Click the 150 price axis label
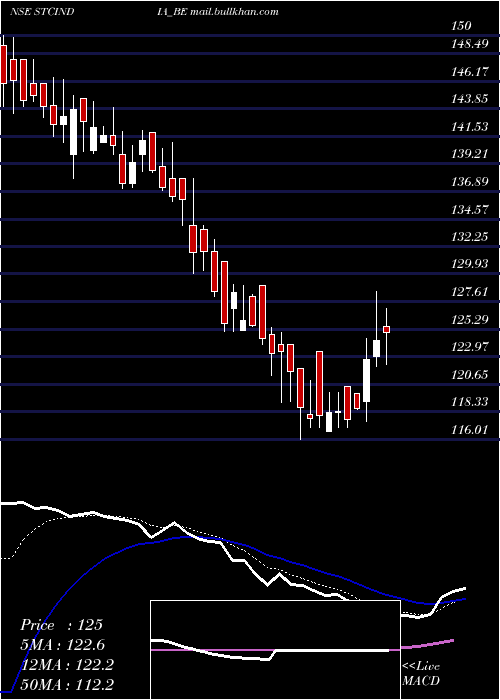This screenshot has height=700, width=500. point(461,25)
